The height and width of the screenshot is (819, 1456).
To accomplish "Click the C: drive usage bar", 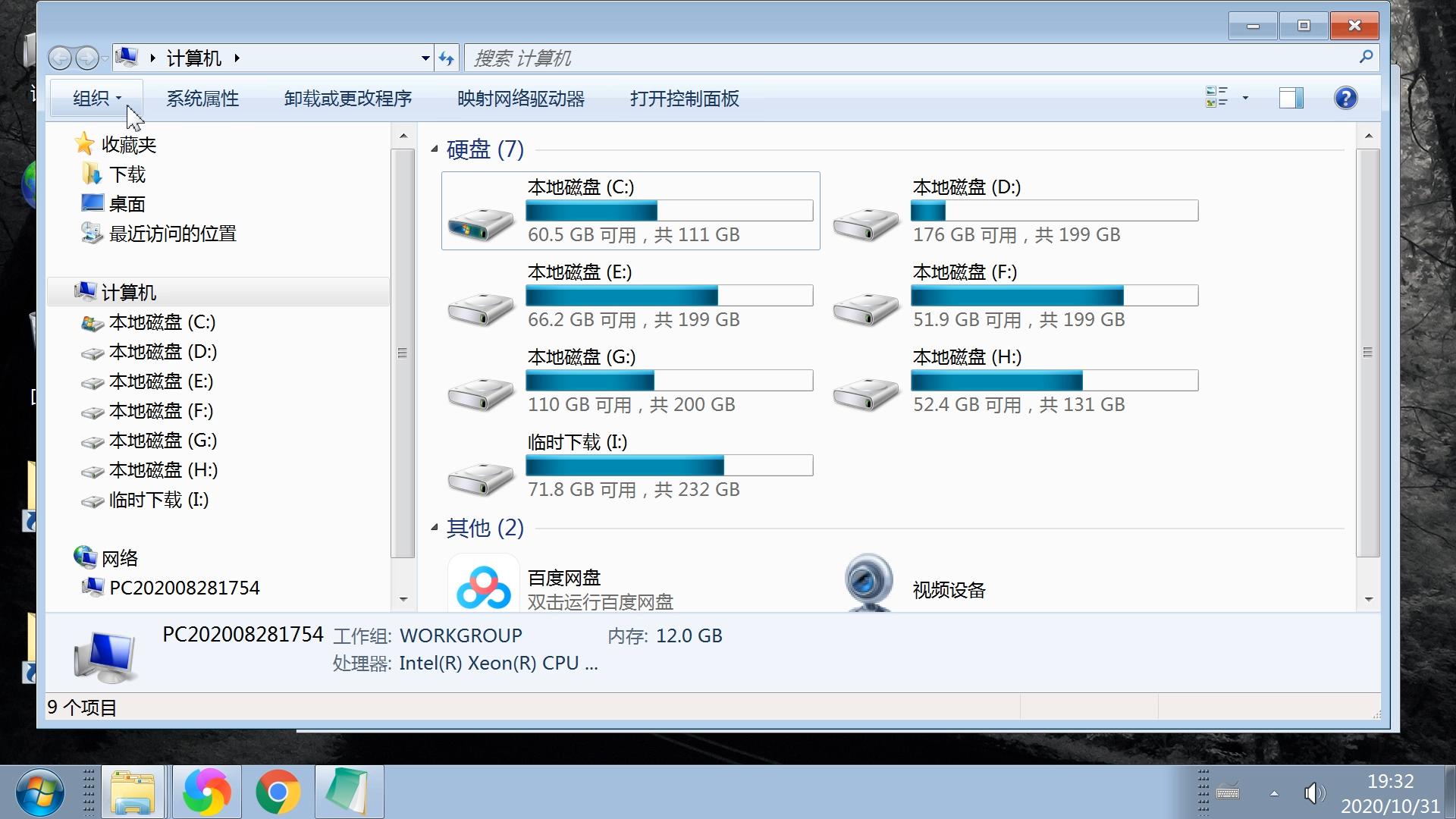I will coord(670,210).
